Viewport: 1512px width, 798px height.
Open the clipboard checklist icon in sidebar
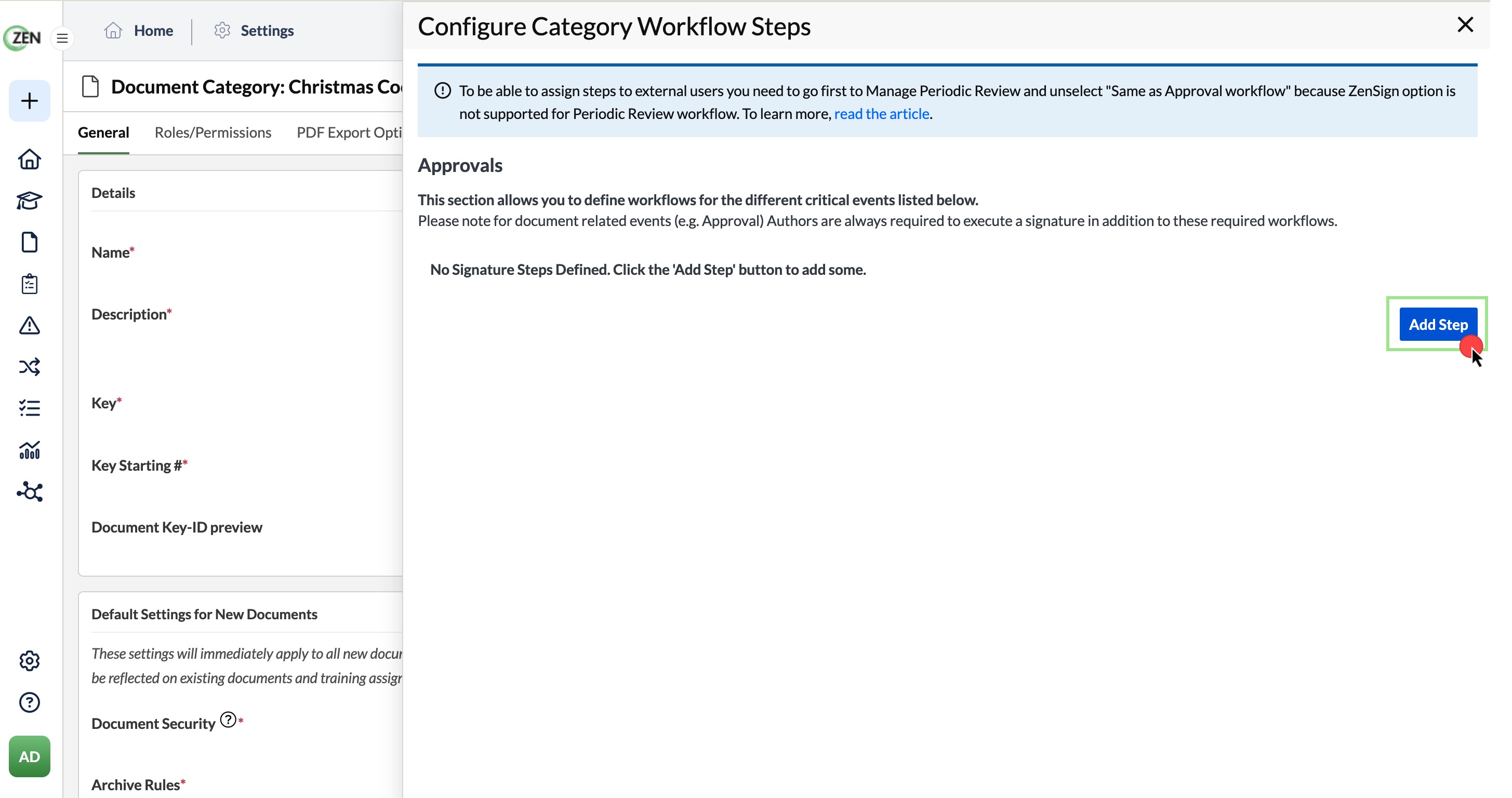29,284
